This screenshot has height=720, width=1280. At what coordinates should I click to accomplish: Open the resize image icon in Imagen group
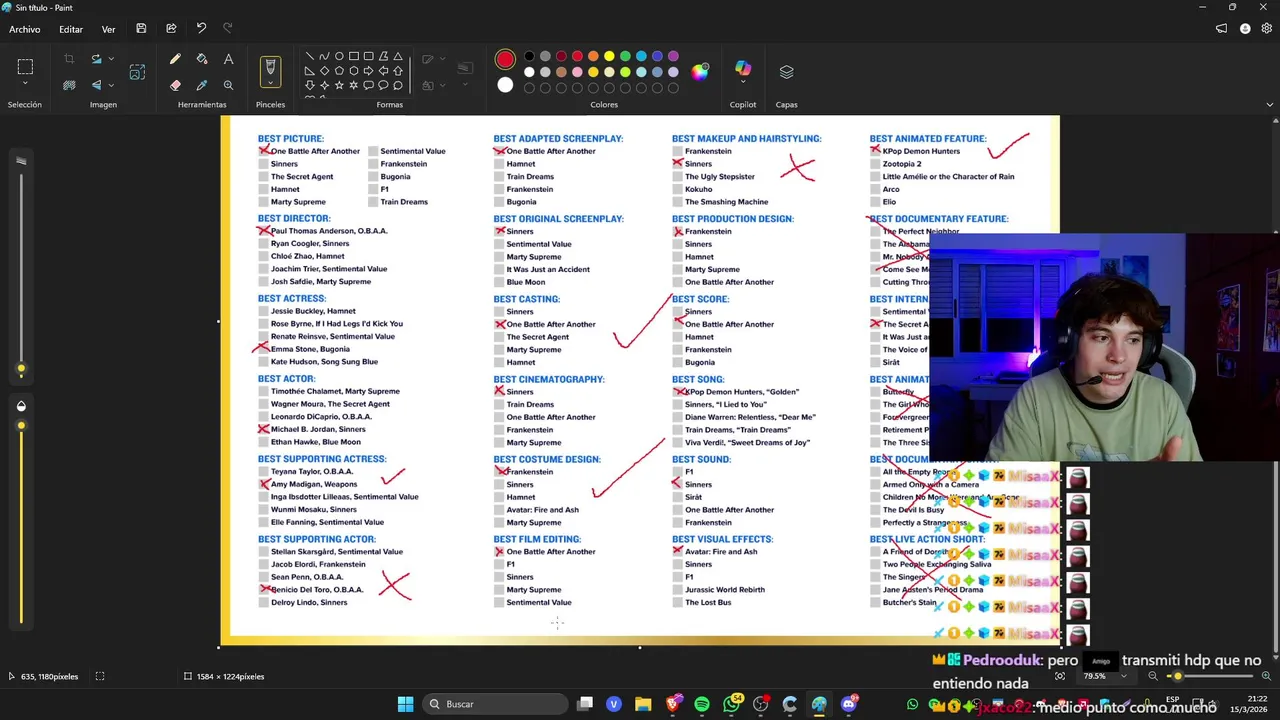click(x=137, y=72)
